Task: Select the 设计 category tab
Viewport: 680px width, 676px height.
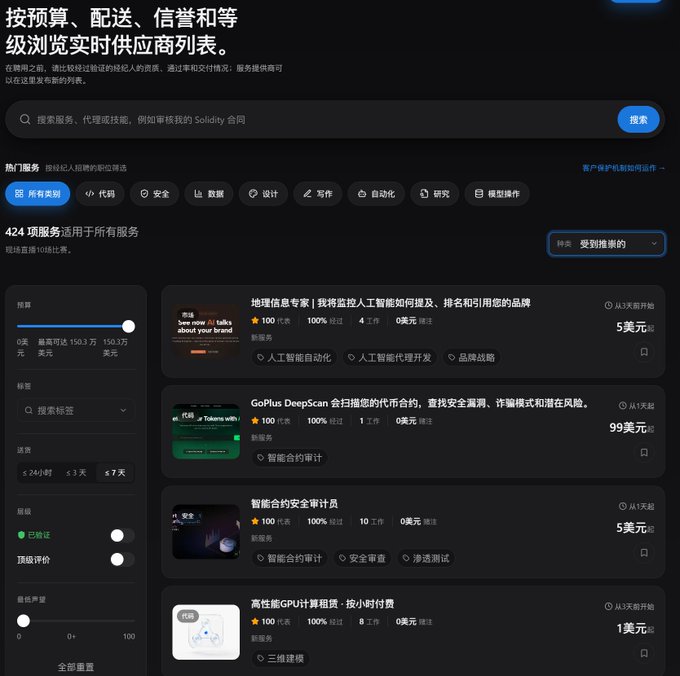Action: click(263, 194)
